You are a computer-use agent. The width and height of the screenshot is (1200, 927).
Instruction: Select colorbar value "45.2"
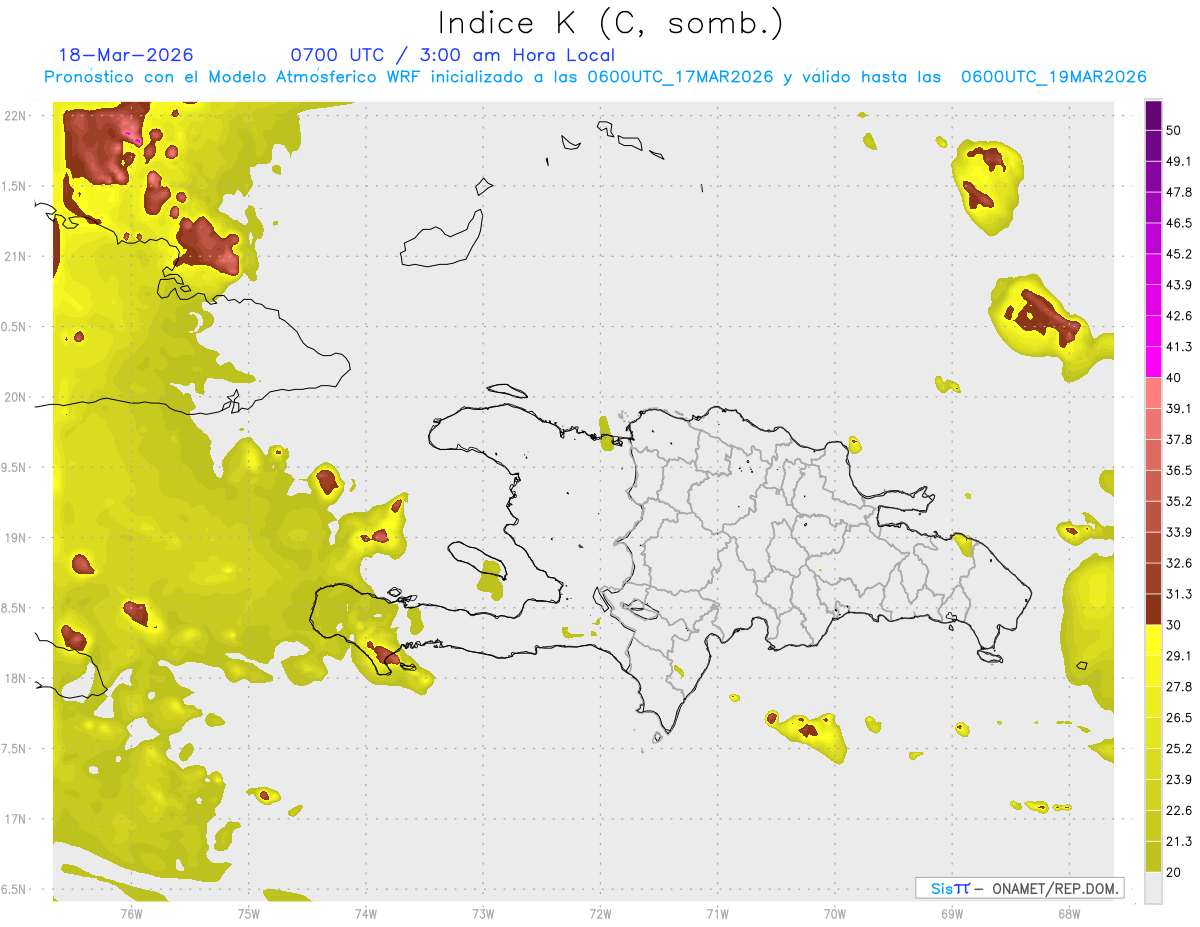coord(1179,254)
